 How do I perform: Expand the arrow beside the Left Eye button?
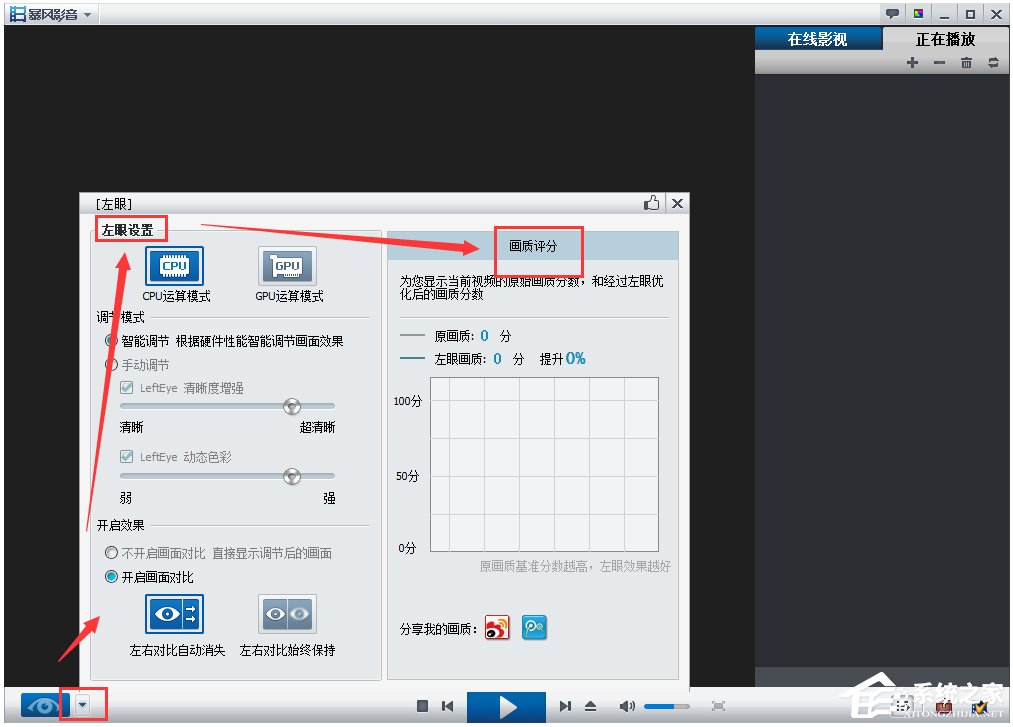pyautogui.click(x=83, y=704)
